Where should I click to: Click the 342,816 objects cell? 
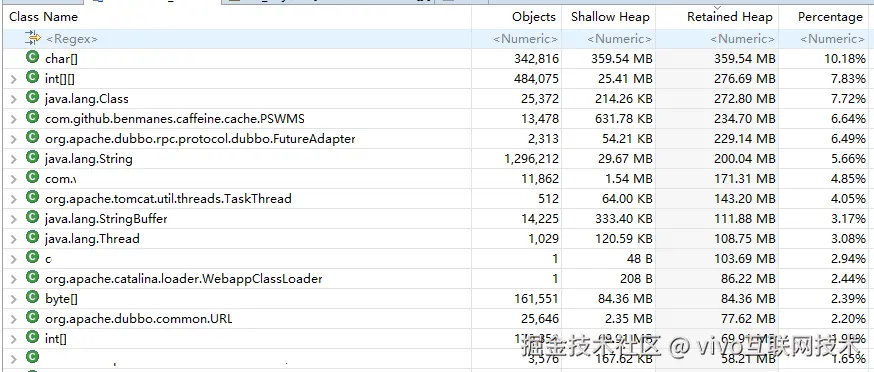(536, 59)
